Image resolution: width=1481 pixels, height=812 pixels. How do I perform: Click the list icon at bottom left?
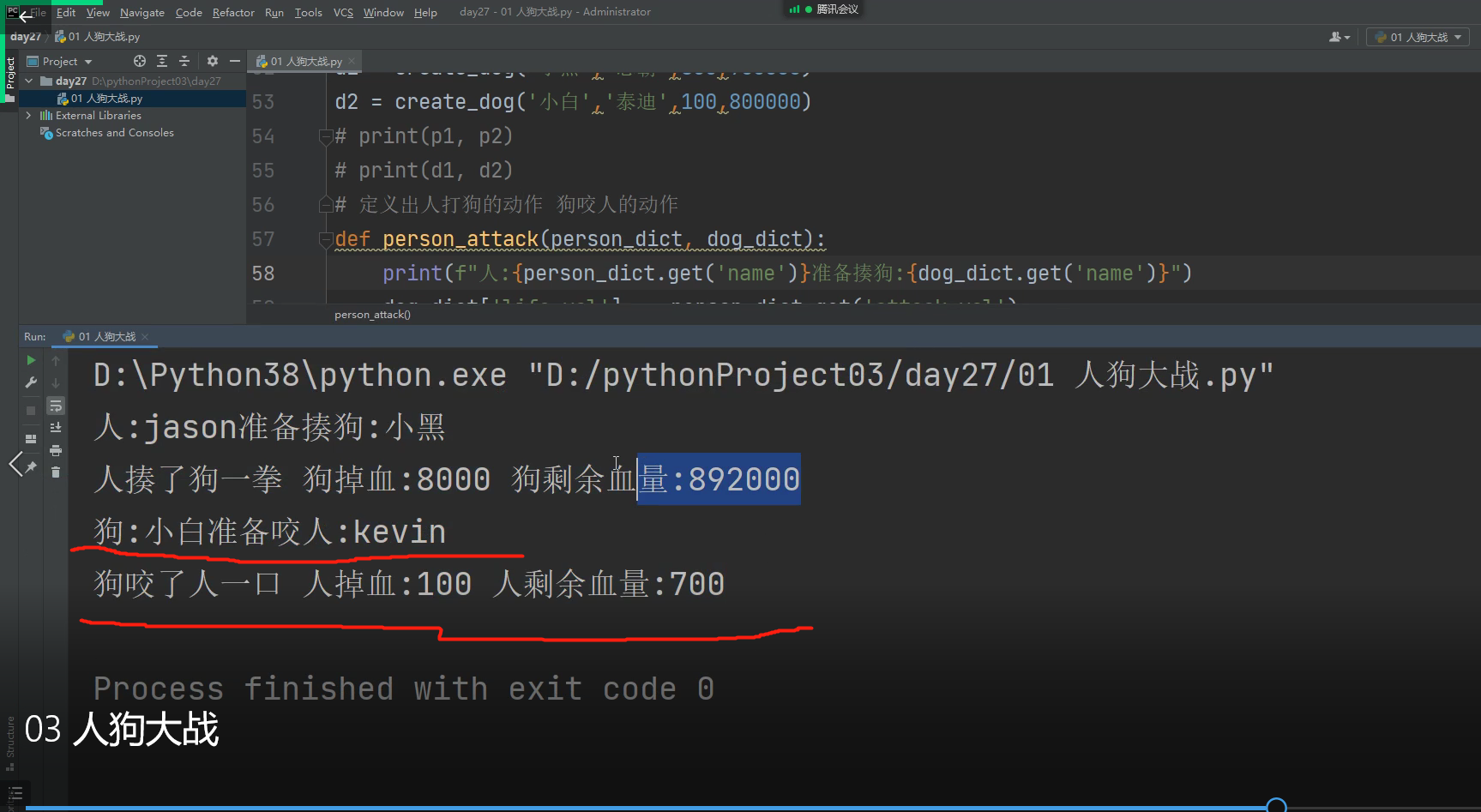point(15,794)
